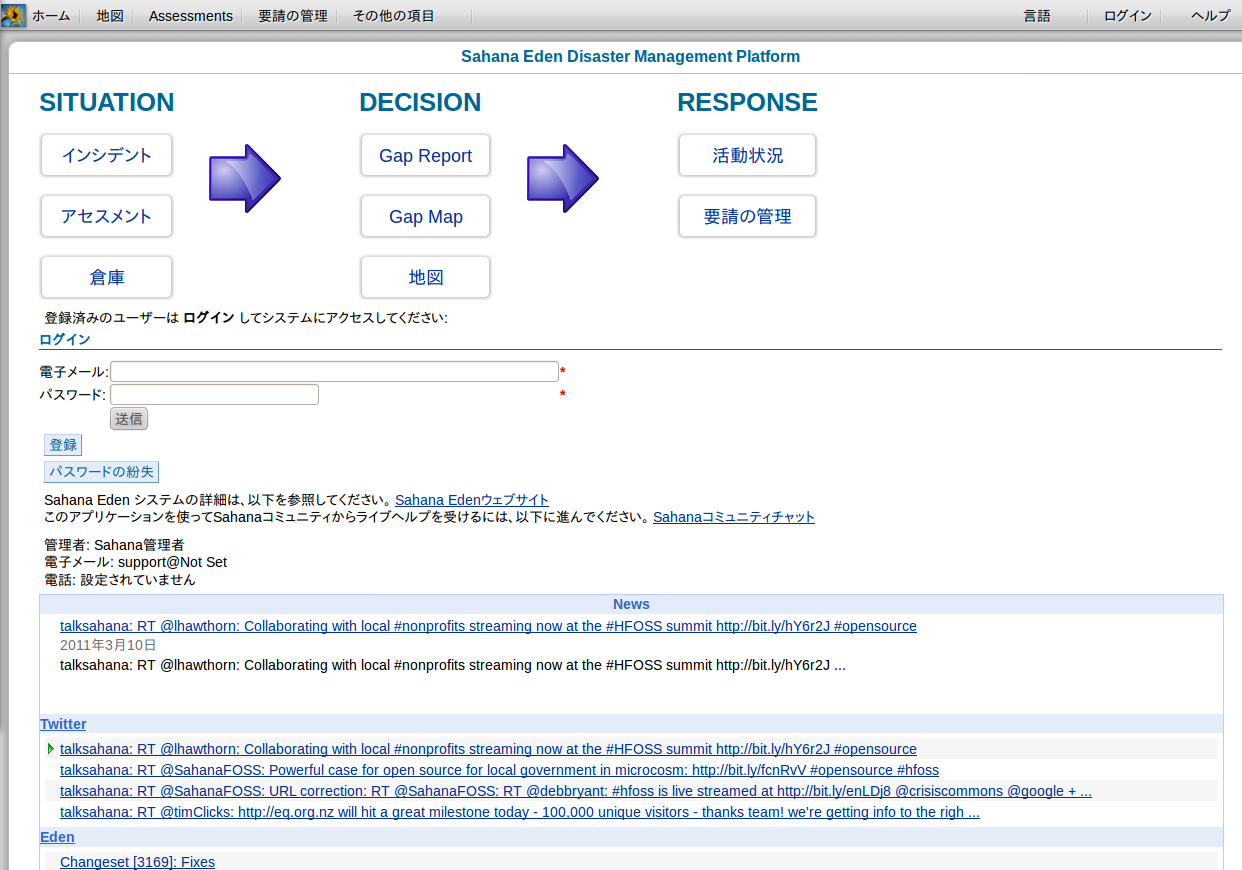Open the Gap Report button

click(425, 155)
